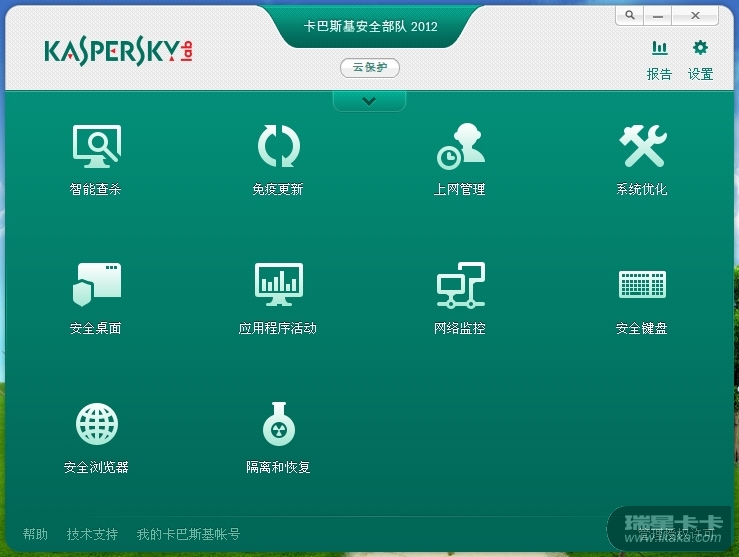Image resolution: width=739 pixels, height=557 pixels.
Task: Click the 应用程序活动 text label
Action: click(x=278, y=328)
